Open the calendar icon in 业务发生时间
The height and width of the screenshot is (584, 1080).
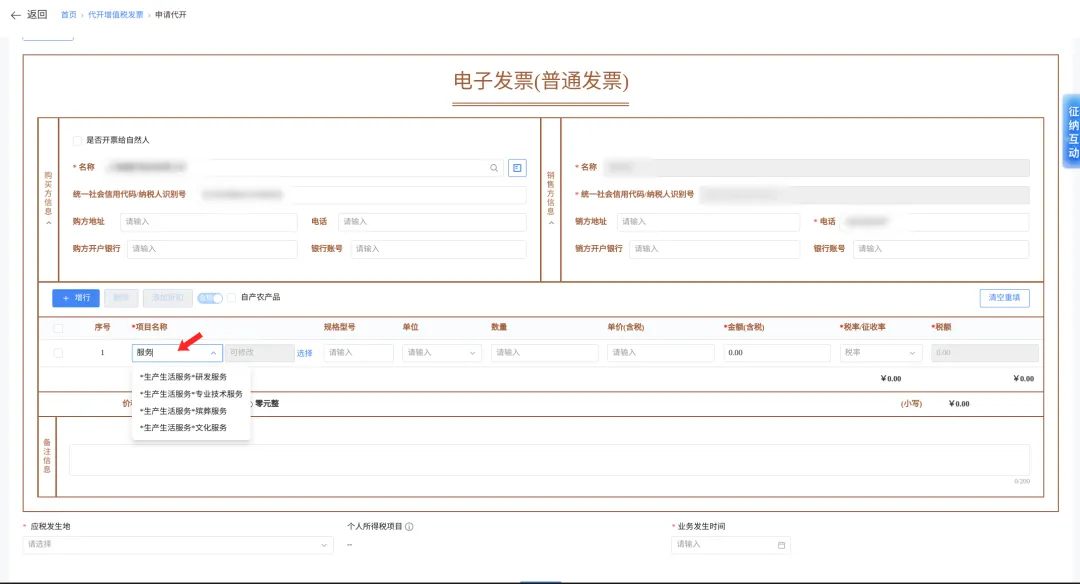click(x=781, y=545)
